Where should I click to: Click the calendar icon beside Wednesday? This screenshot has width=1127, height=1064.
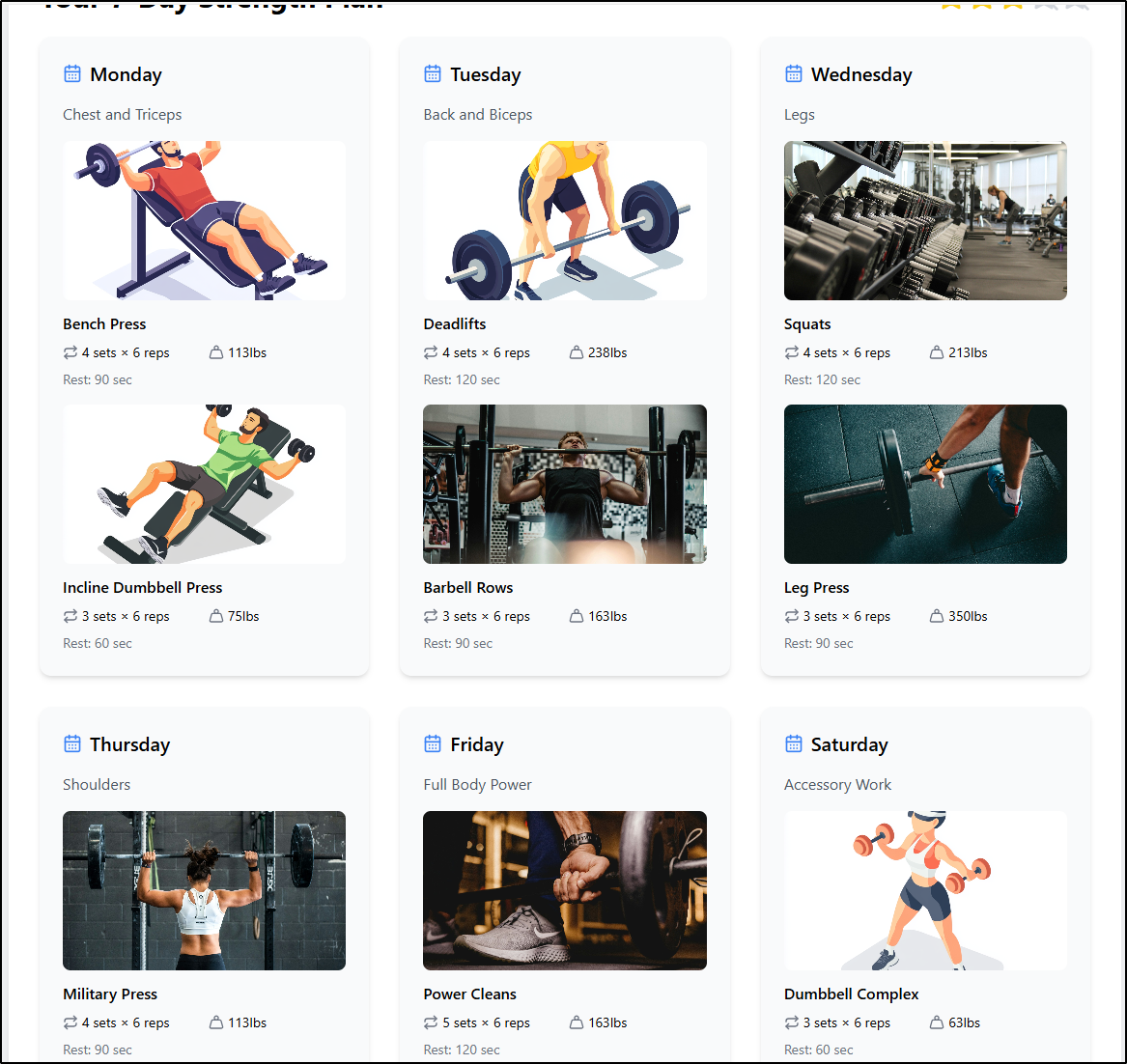[793, 74]
